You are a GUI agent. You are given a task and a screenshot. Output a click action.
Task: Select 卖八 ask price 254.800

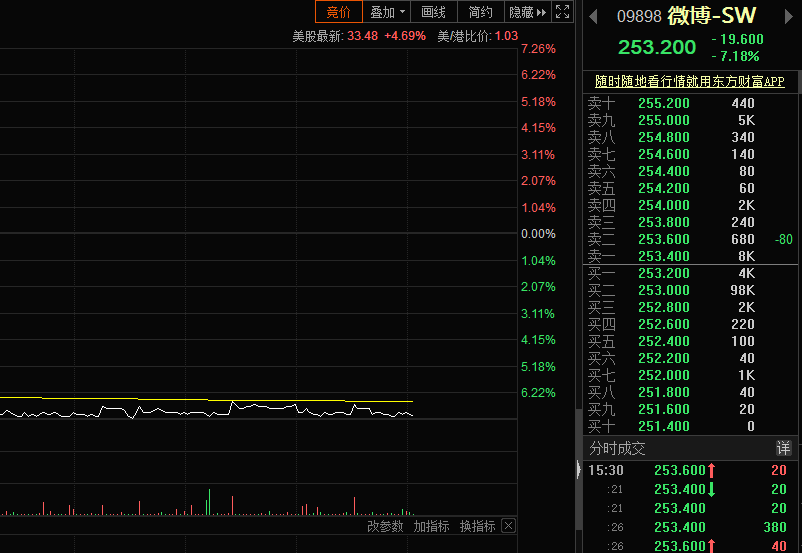664,137
